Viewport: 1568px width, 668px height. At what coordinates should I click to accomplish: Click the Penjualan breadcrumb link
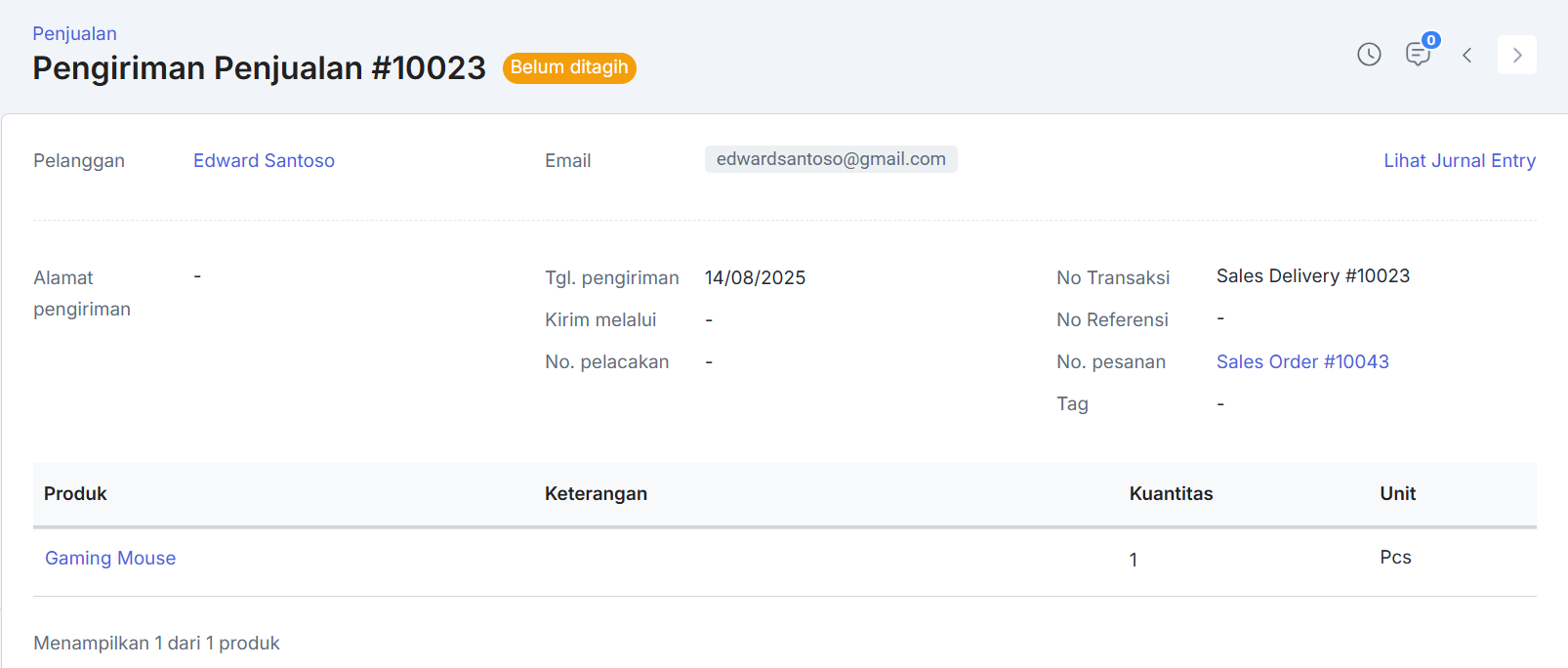(x=74, y=33)
